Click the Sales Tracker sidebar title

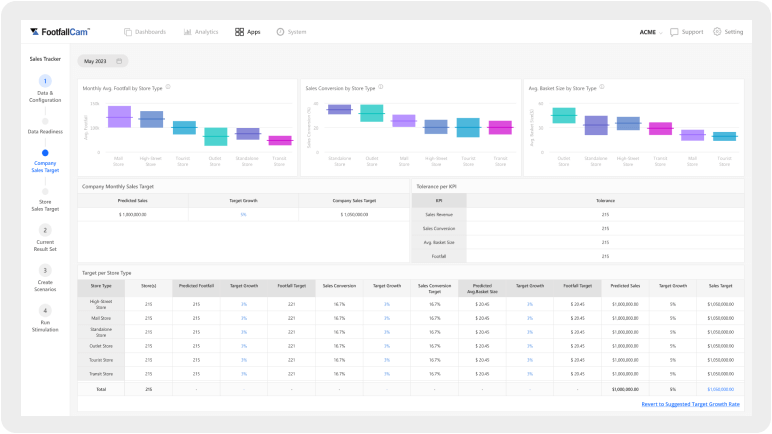(x=45, y=59)
